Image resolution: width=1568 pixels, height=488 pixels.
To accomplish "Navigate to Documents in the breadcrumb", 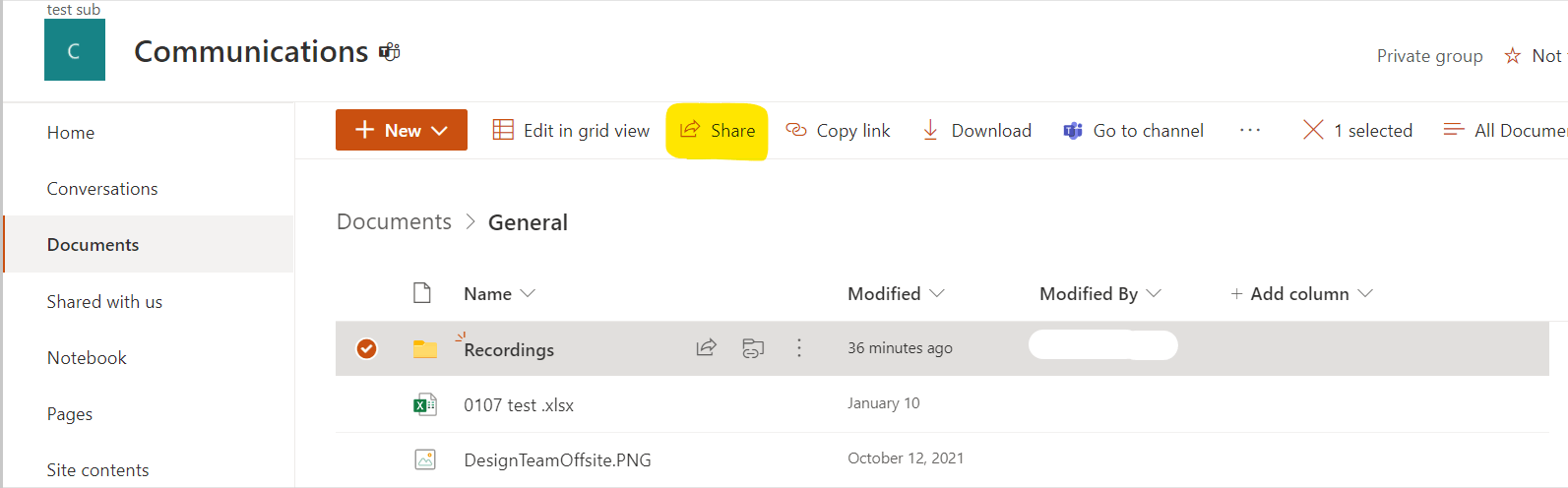I will click(x=394, y=222).
